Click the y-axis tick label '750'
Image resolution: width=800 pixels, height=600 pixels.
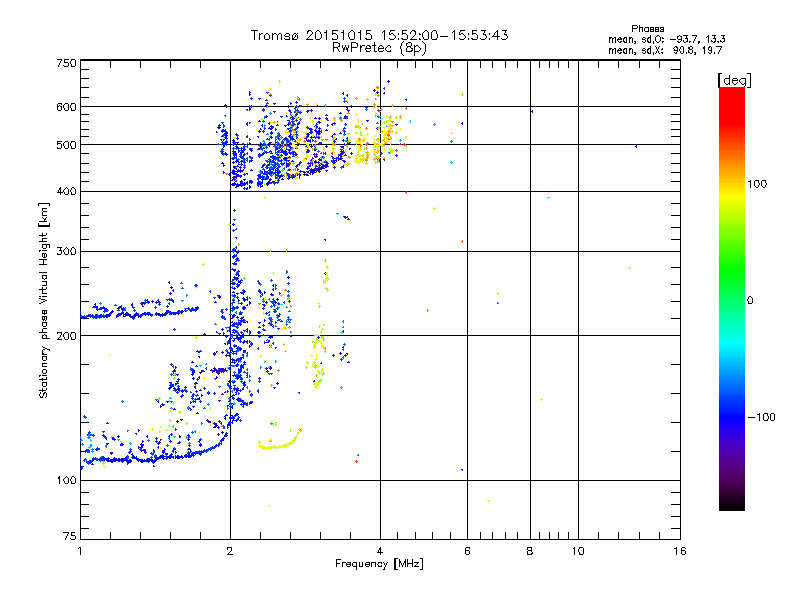tap(66, 63)
